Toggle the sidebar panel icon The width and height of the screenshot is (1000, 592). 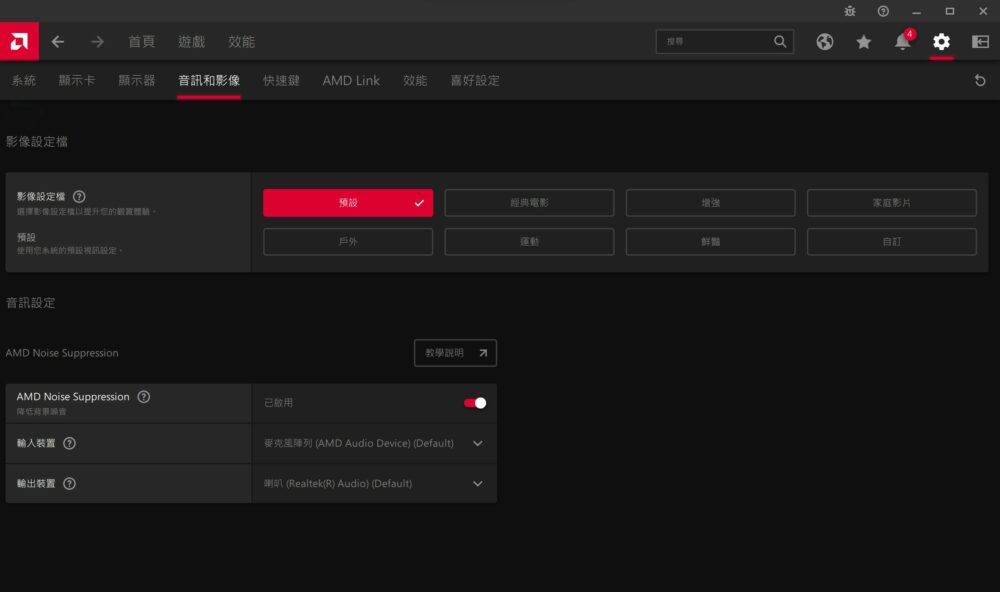point(980,41)
